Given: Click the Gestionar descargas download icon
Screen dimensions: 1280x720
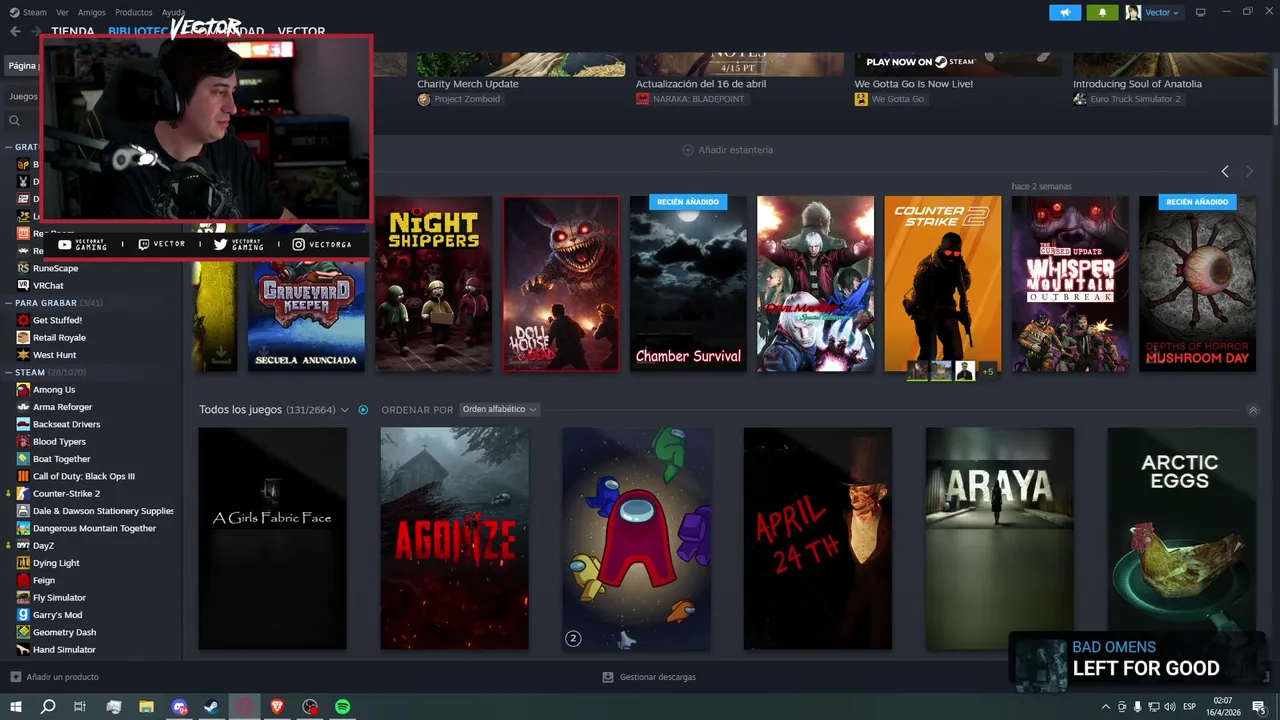Looking at the screenshot, I should (x=608, y=677).
